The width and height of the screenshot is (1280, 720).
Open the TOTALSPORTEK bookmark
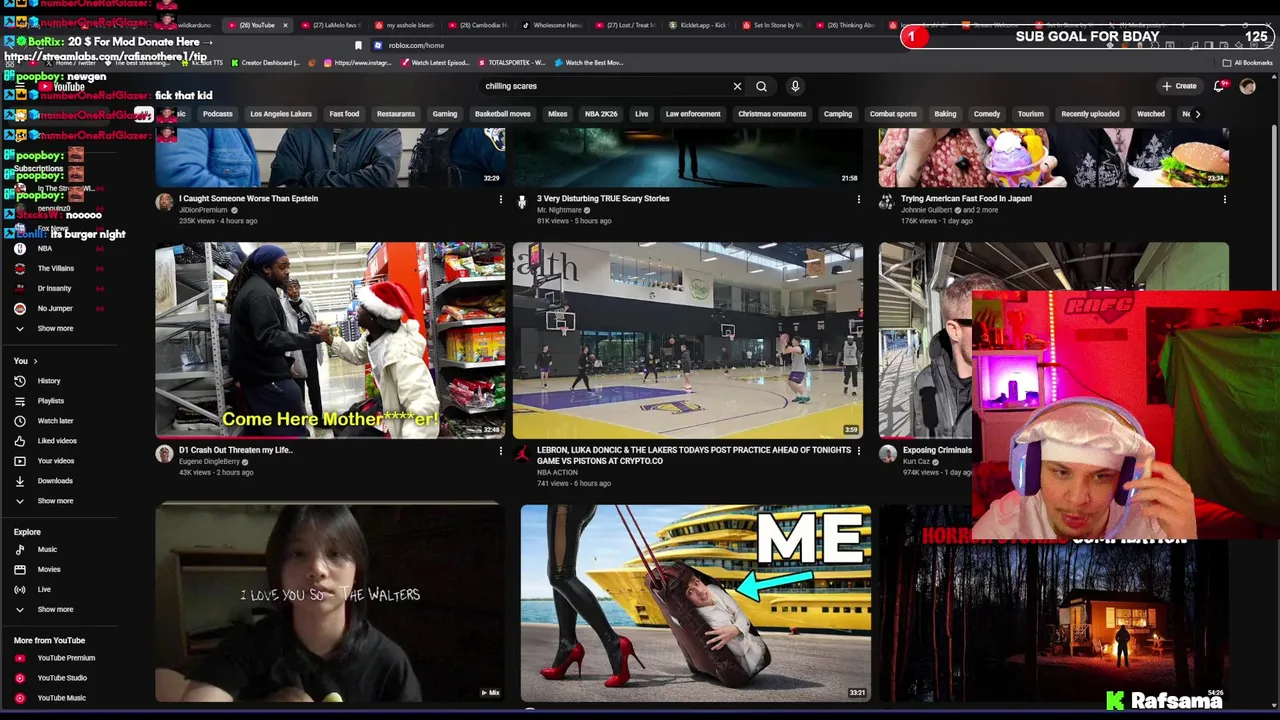(x=513, y=63)
